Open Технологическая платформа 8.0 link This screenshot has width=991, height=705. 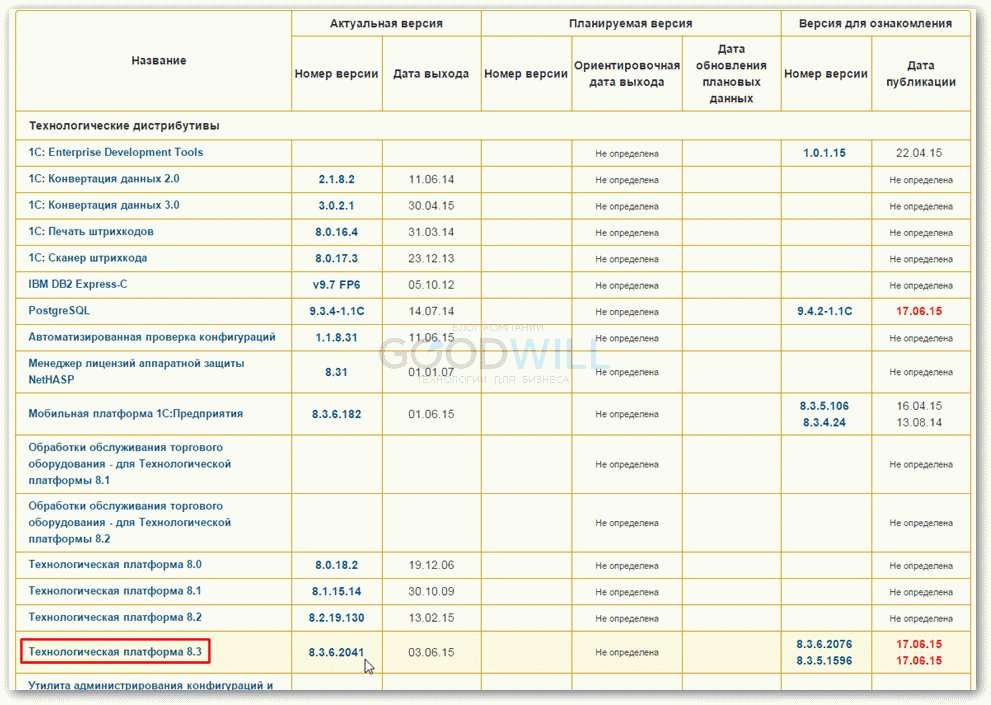coord(115,565)
